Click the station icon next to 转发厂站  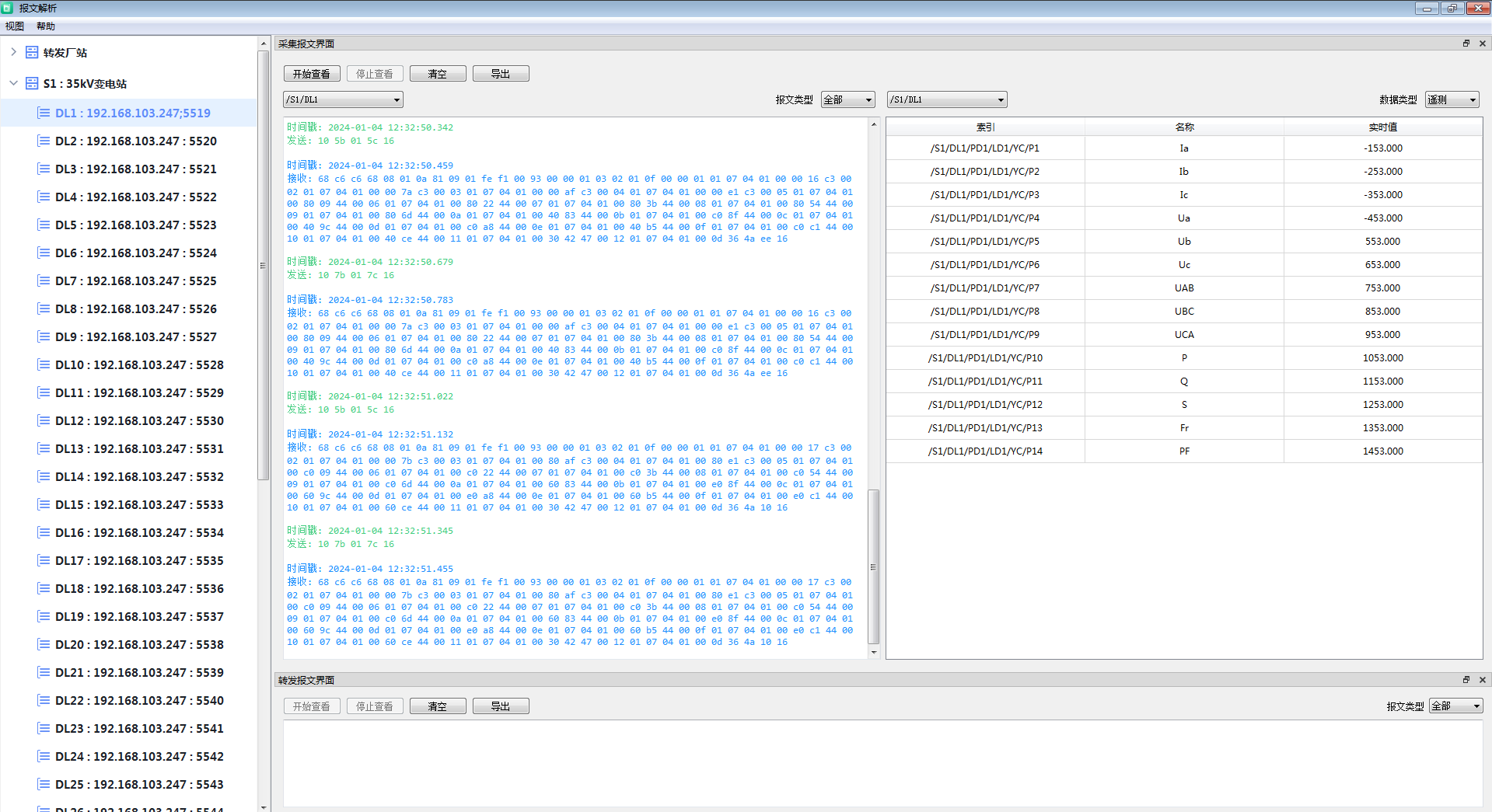[32, 53]
